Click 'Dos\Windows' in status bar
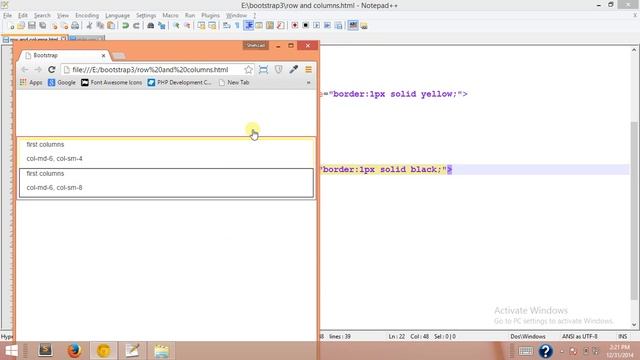Viewport: 640px width, 360px height. click(528, 336)
